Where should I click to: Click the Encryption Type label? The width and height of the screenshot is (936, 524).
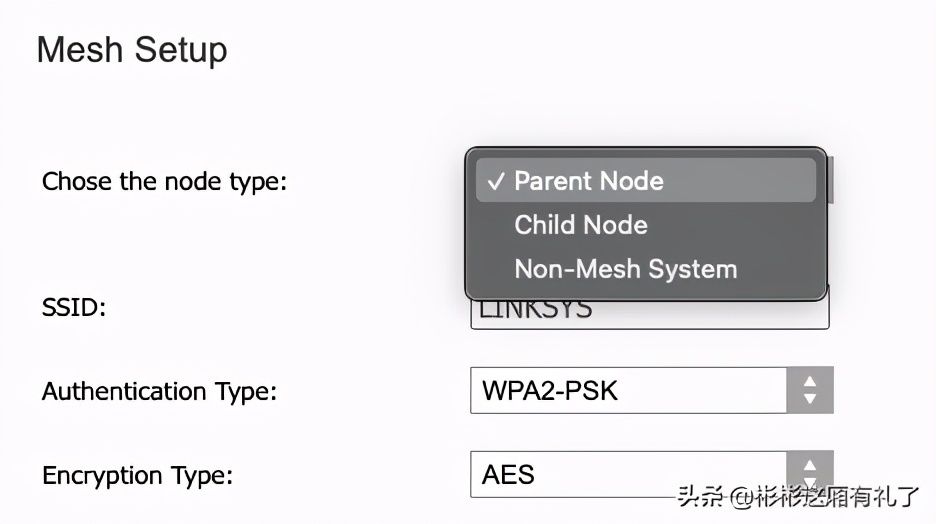pos(137,476)
